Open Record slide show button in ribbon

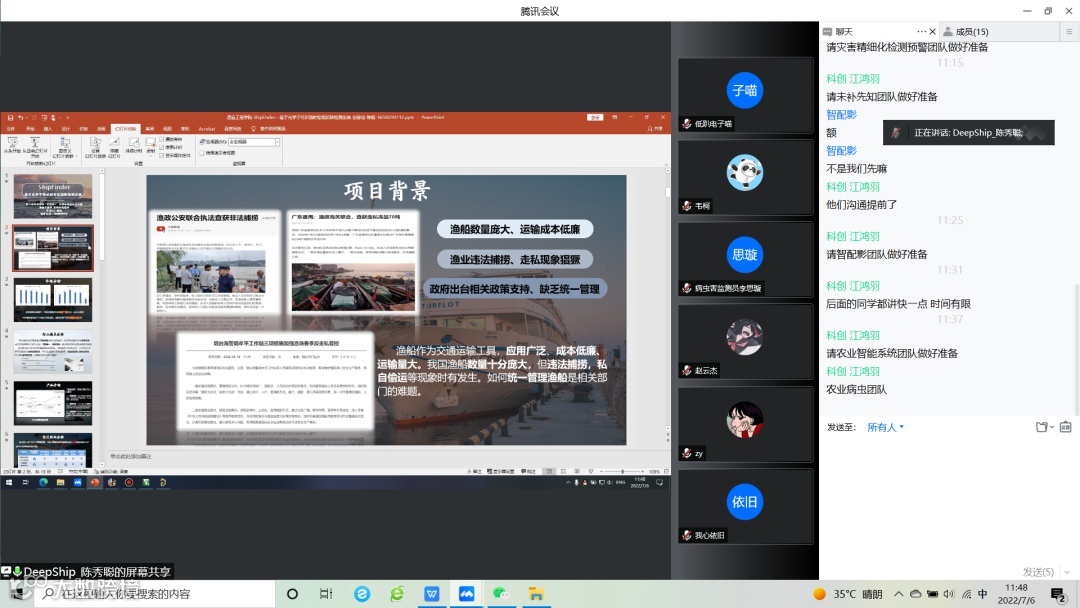(x=150, y=145)
